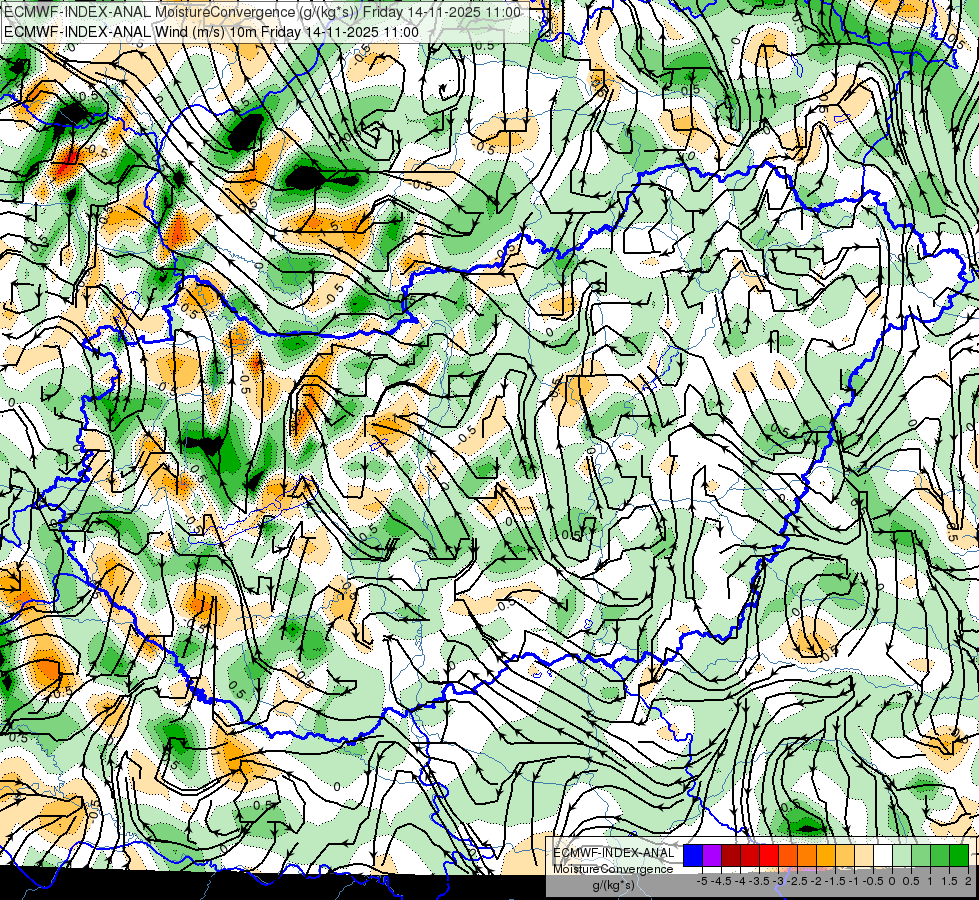The width and height of the screenshot is (979, 900).
Task: Pick orange-red swatch between -3 and -2.5
Action: pos(788,855)
